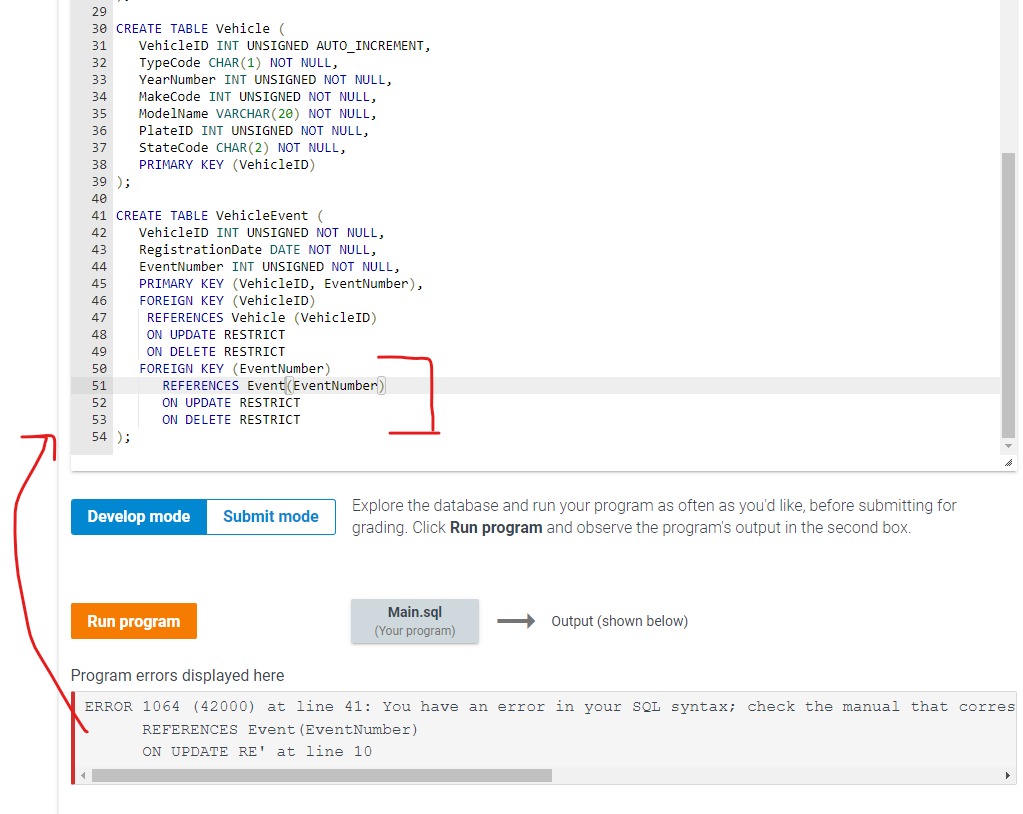Click 'StateCode CHAR(2) NOT NULL,' line
1023x814 pixels.
coord(242,147)
